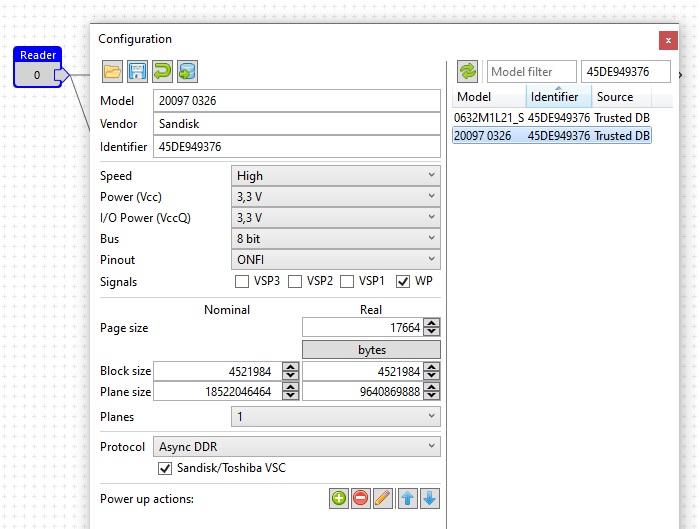Save configuration with floppy disk icon
Viewport: 700px width, 529px height.
(137, 71)
